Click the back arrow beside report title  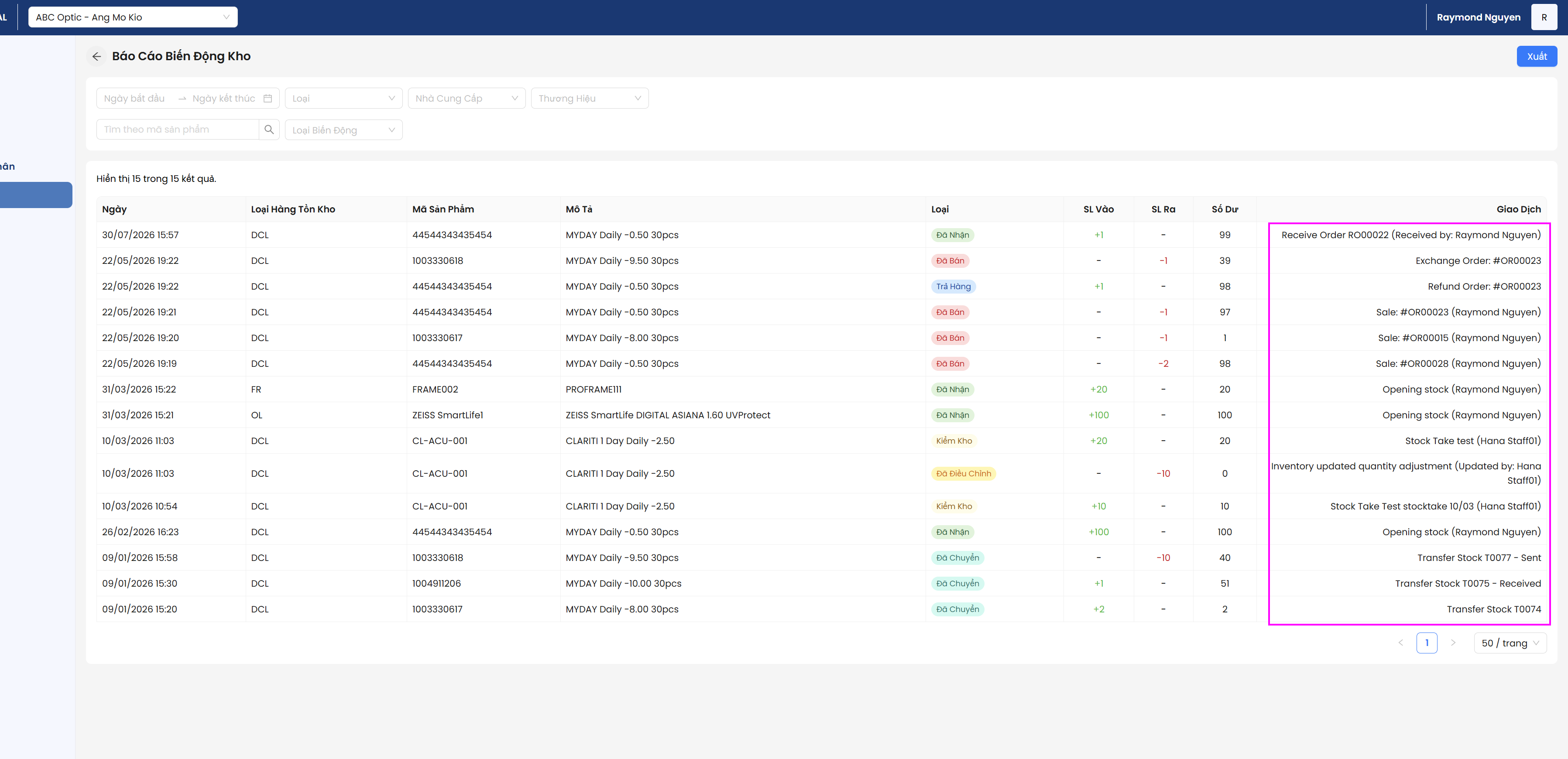point(97,57)
